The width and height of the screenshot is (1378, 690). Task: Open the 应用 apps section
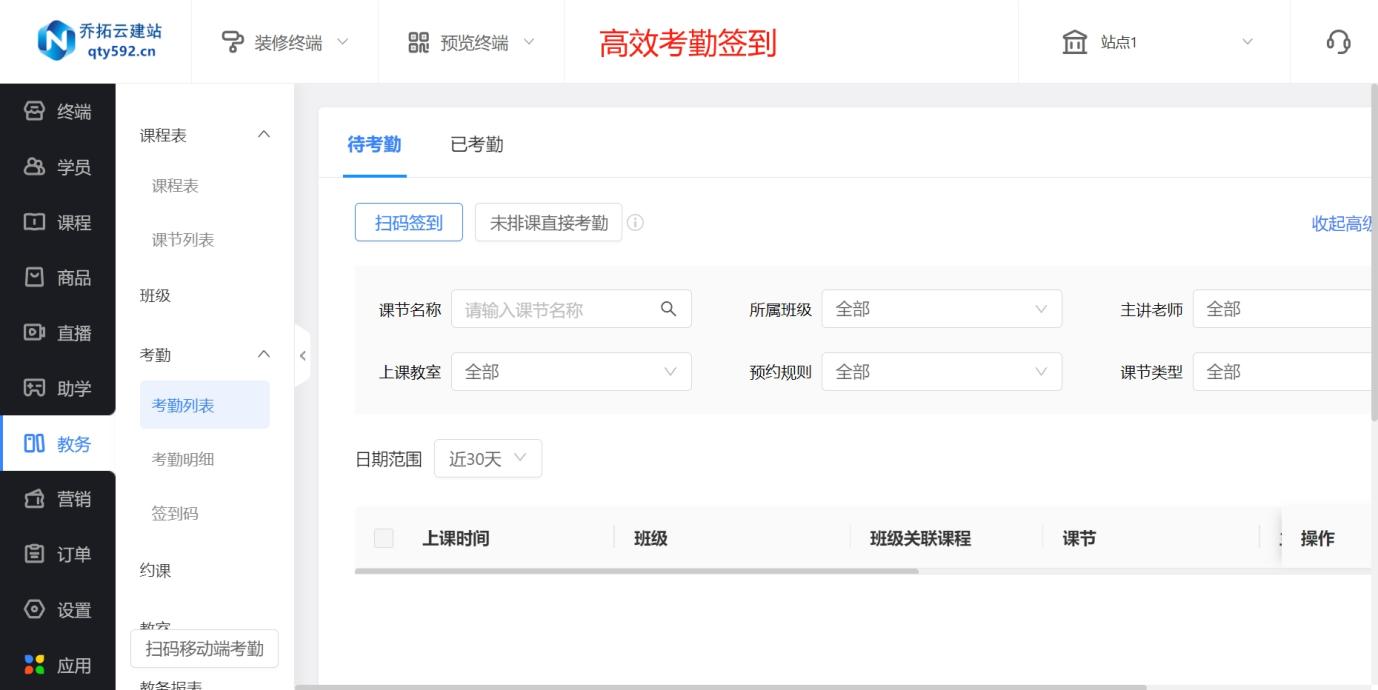(58, 665)
